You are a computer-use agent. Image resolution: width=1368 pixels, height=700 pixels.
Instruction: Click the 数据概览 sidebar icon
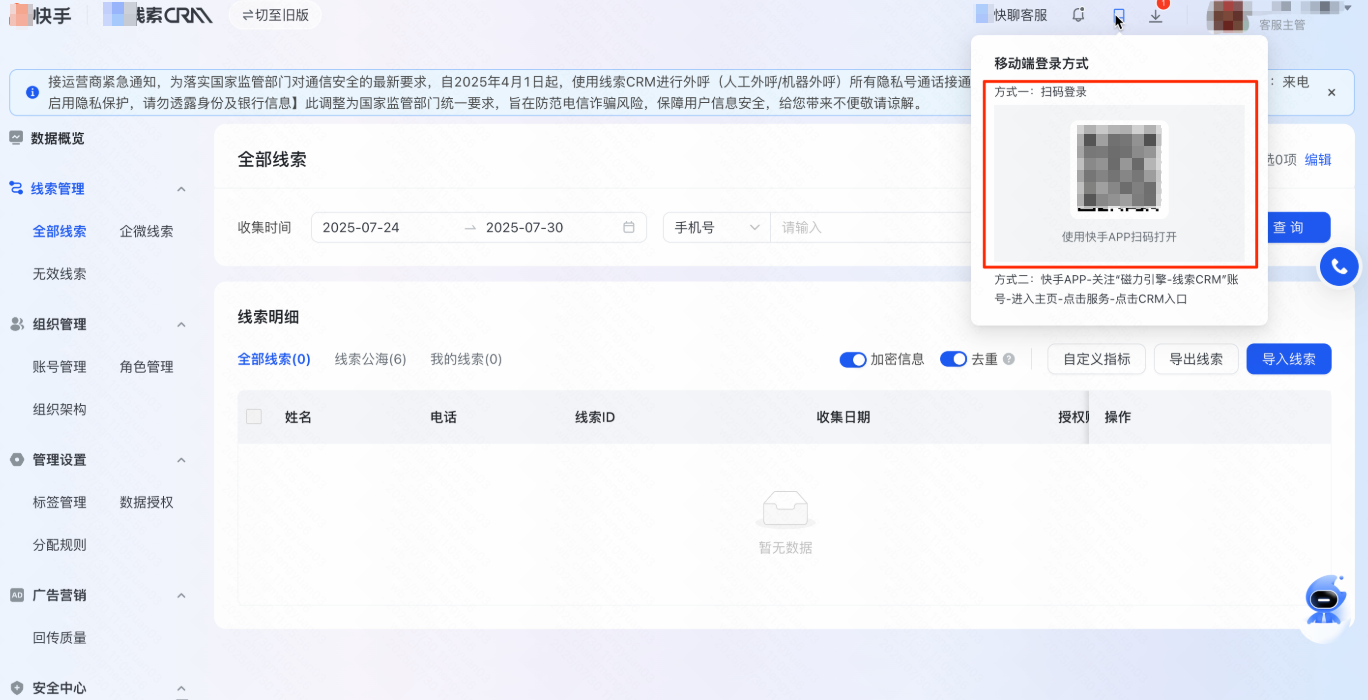[16, 138]
